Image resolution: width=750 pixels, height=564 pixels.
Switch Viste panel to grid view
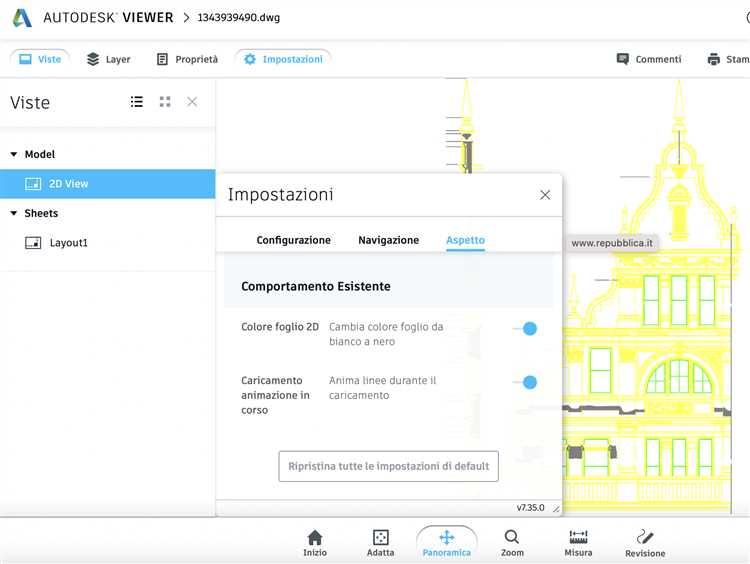coord(165,102)
